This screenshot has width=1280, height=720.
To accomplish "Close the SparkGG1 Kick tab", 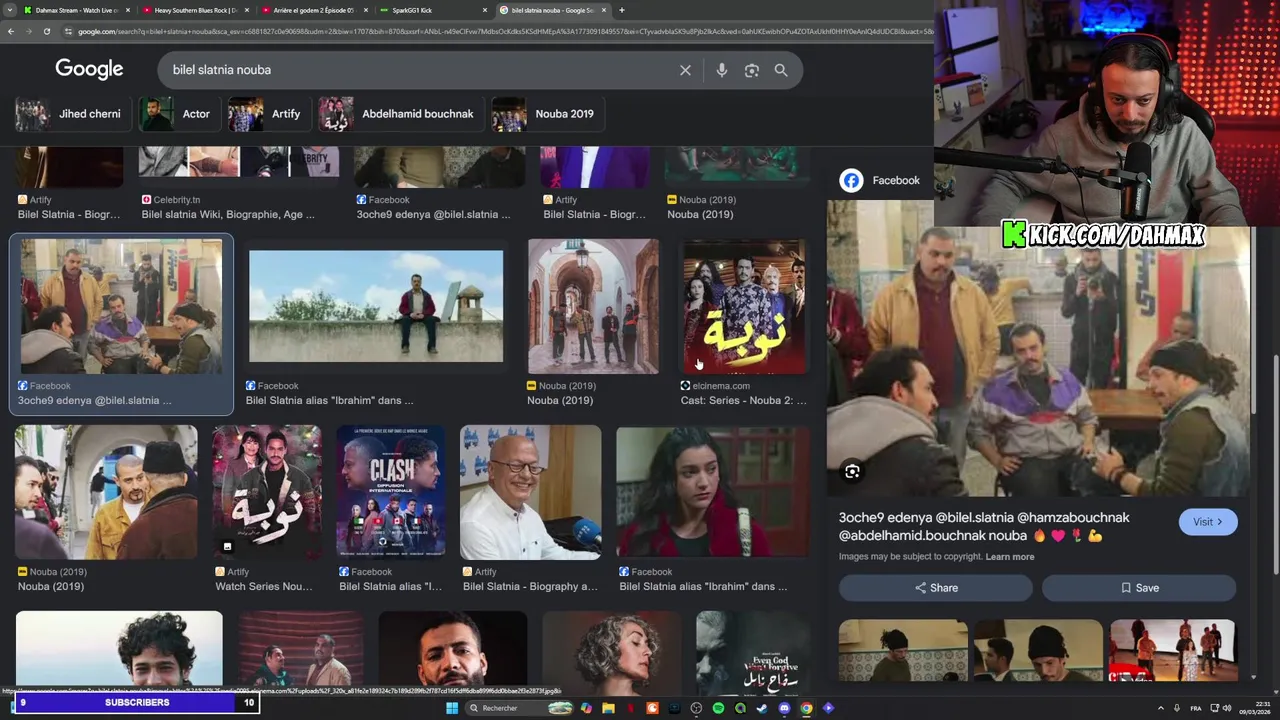I will tap(485, 10).
